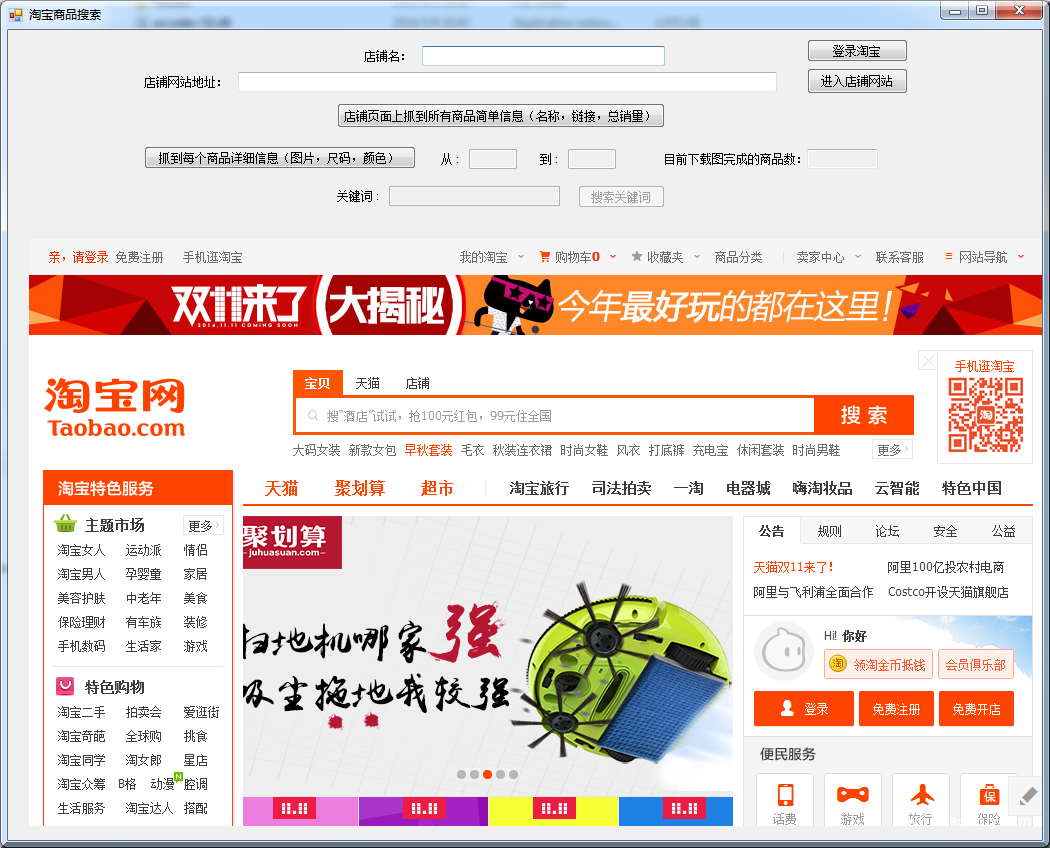
Task: Click the 双11来了 大揭秘 banner
Action: tap(535, 305)
